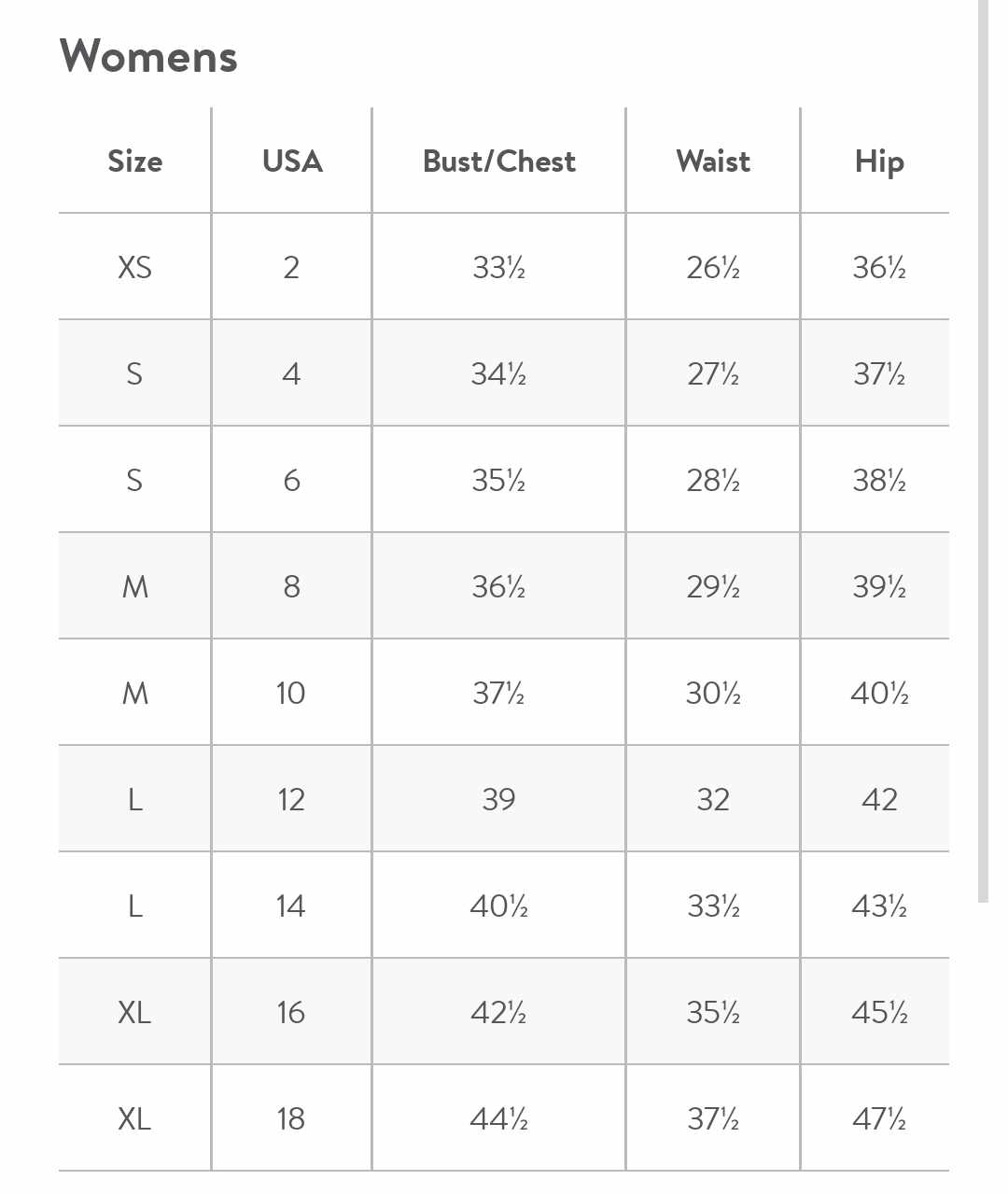Click USA size 14 cell
1008x1194 pixels.
[x=291, y=906]
